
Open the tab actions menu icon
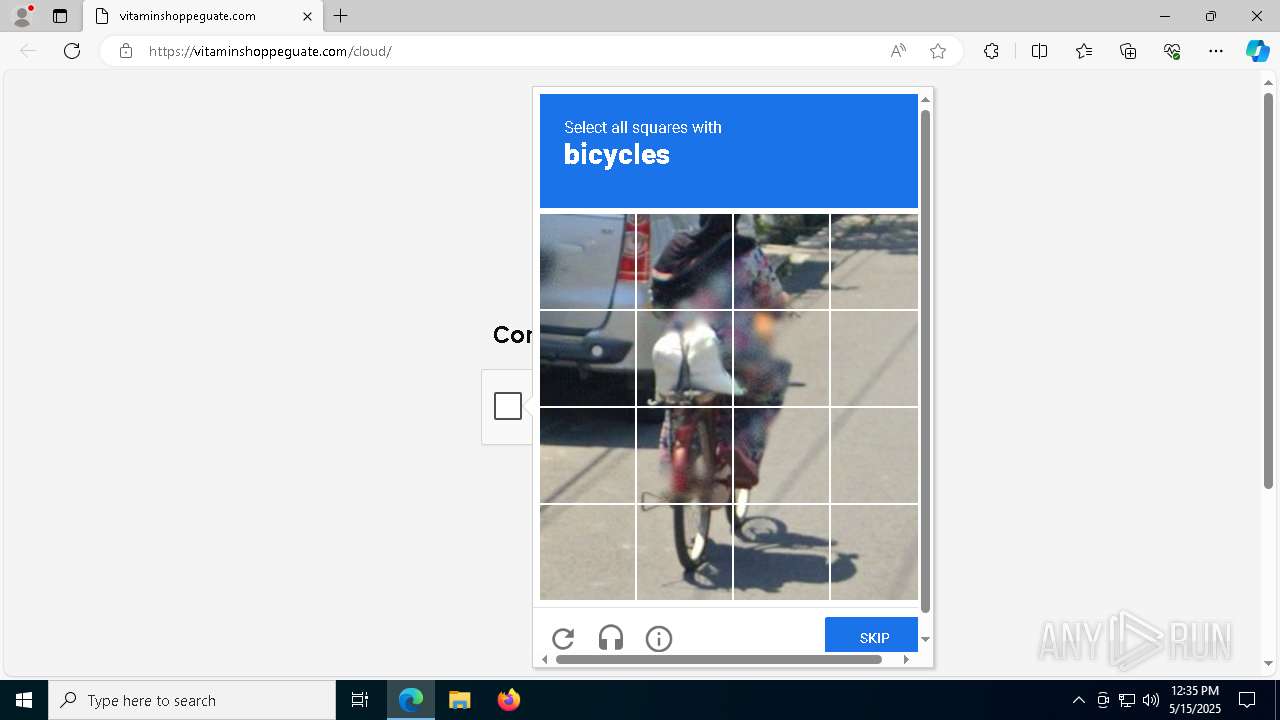click(60, 16)
